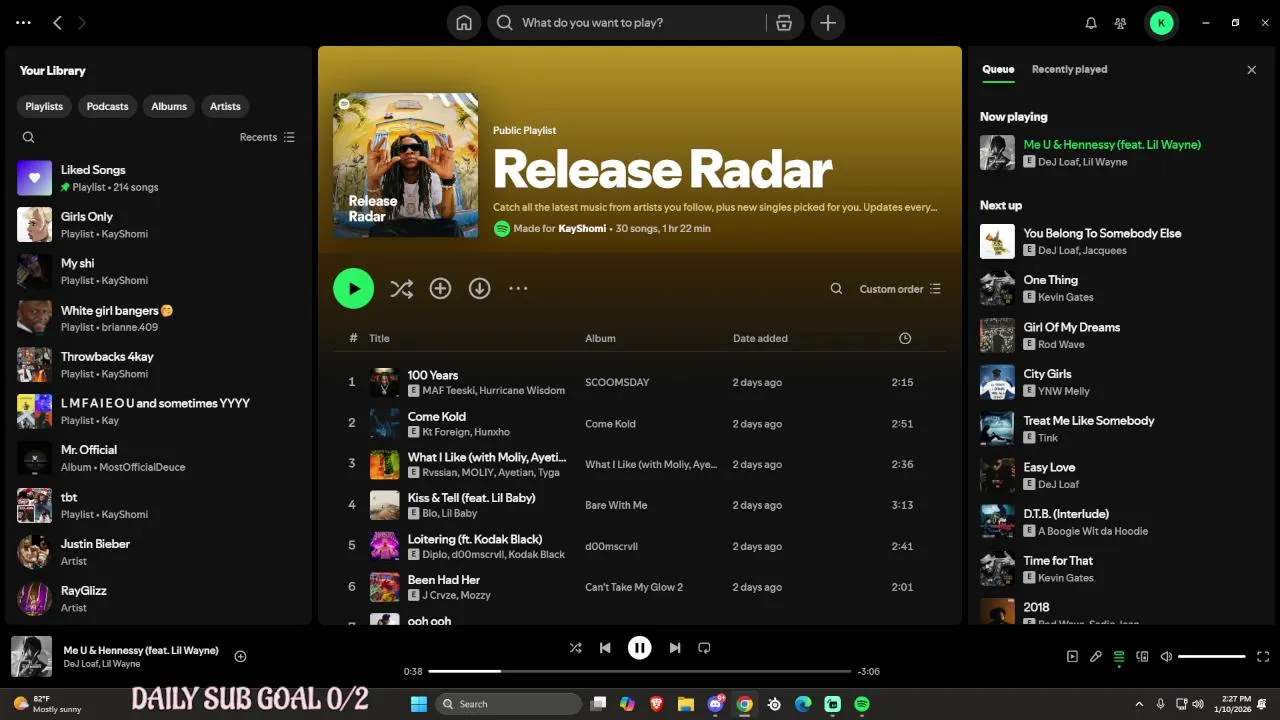The height and width of the screenshot is (720, 1280).
Task: Open KayShomi profile link
Action: click(x=581, y=229)
